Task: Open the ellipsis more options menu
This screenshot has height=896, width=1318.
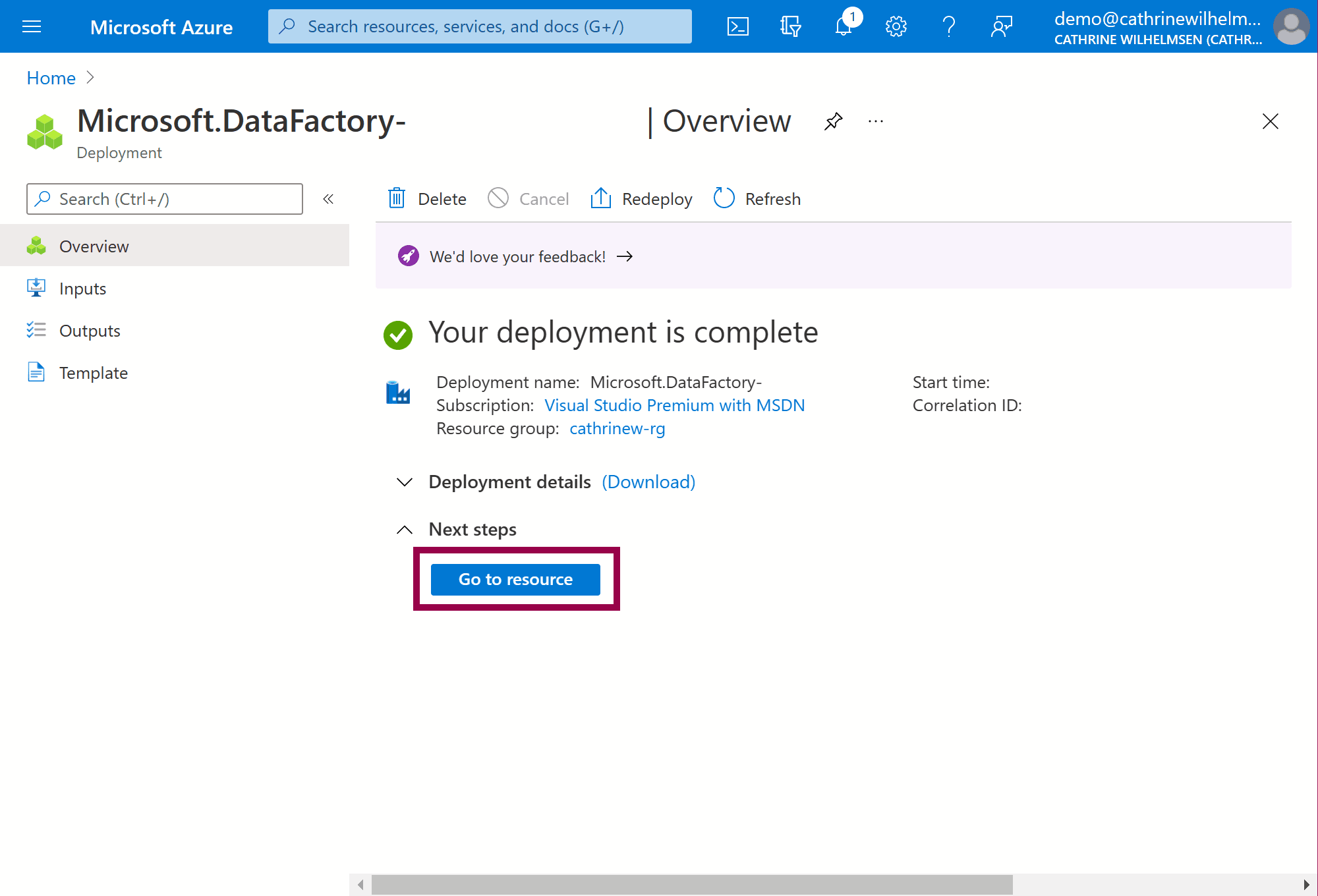Action: coord(875,121)
